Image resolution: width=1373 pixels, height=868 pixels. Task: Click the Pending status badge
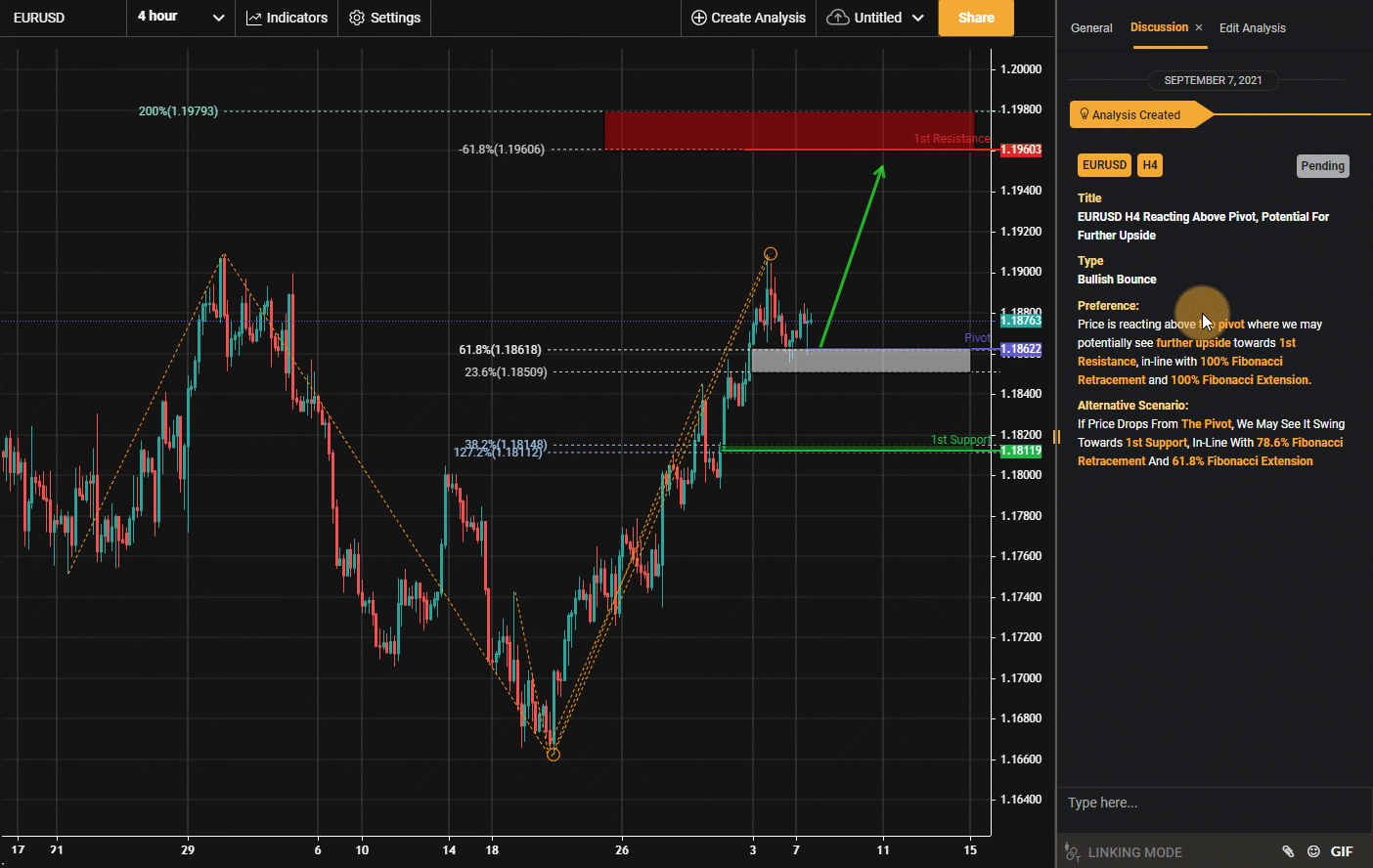1322,166
